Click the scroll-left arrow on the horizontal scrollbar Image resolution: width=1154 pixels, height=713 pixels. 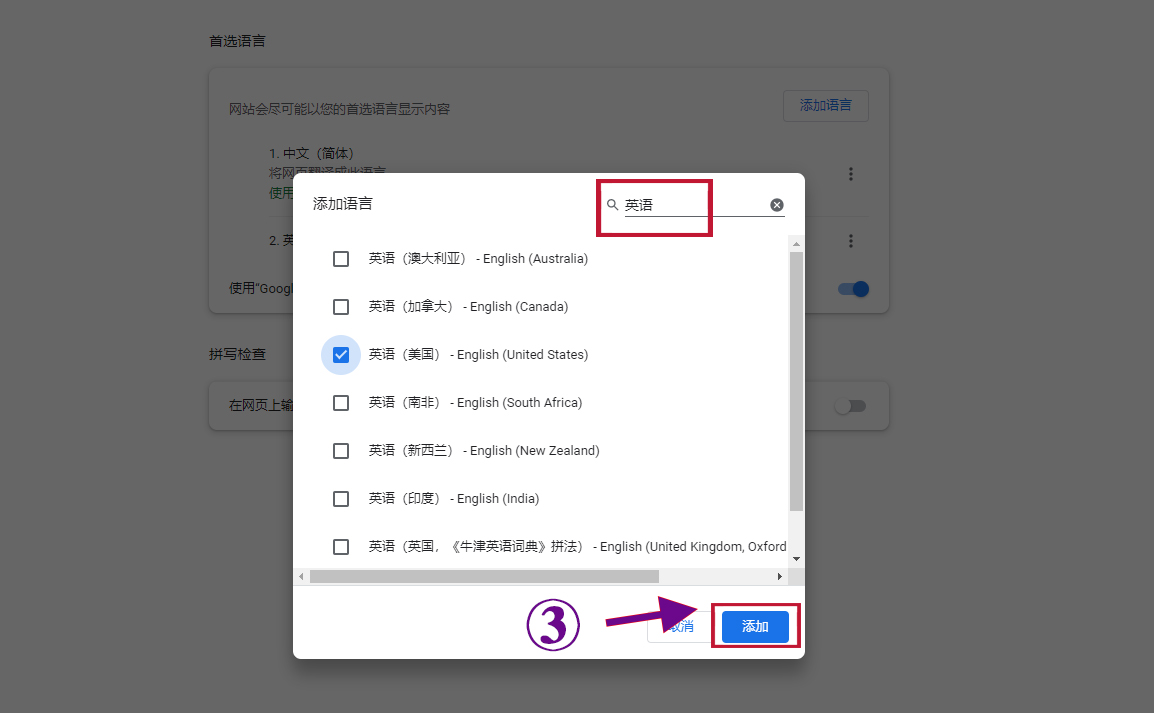tap(301, 576)
